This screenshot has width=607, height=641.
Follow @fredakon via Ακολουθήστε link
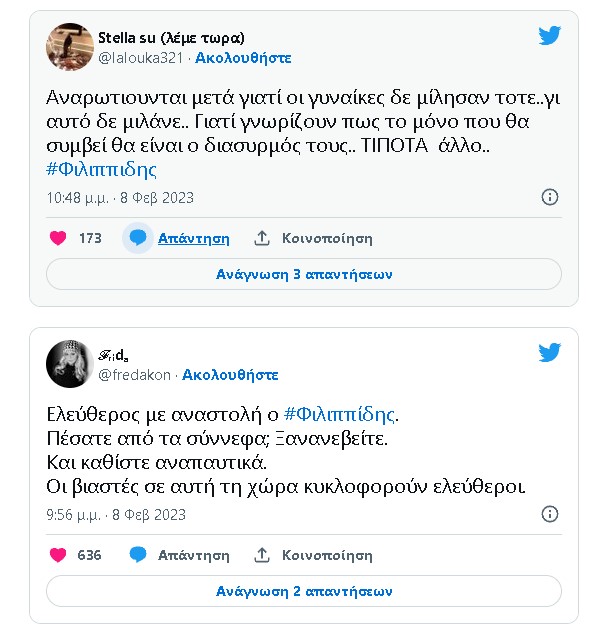229,375
